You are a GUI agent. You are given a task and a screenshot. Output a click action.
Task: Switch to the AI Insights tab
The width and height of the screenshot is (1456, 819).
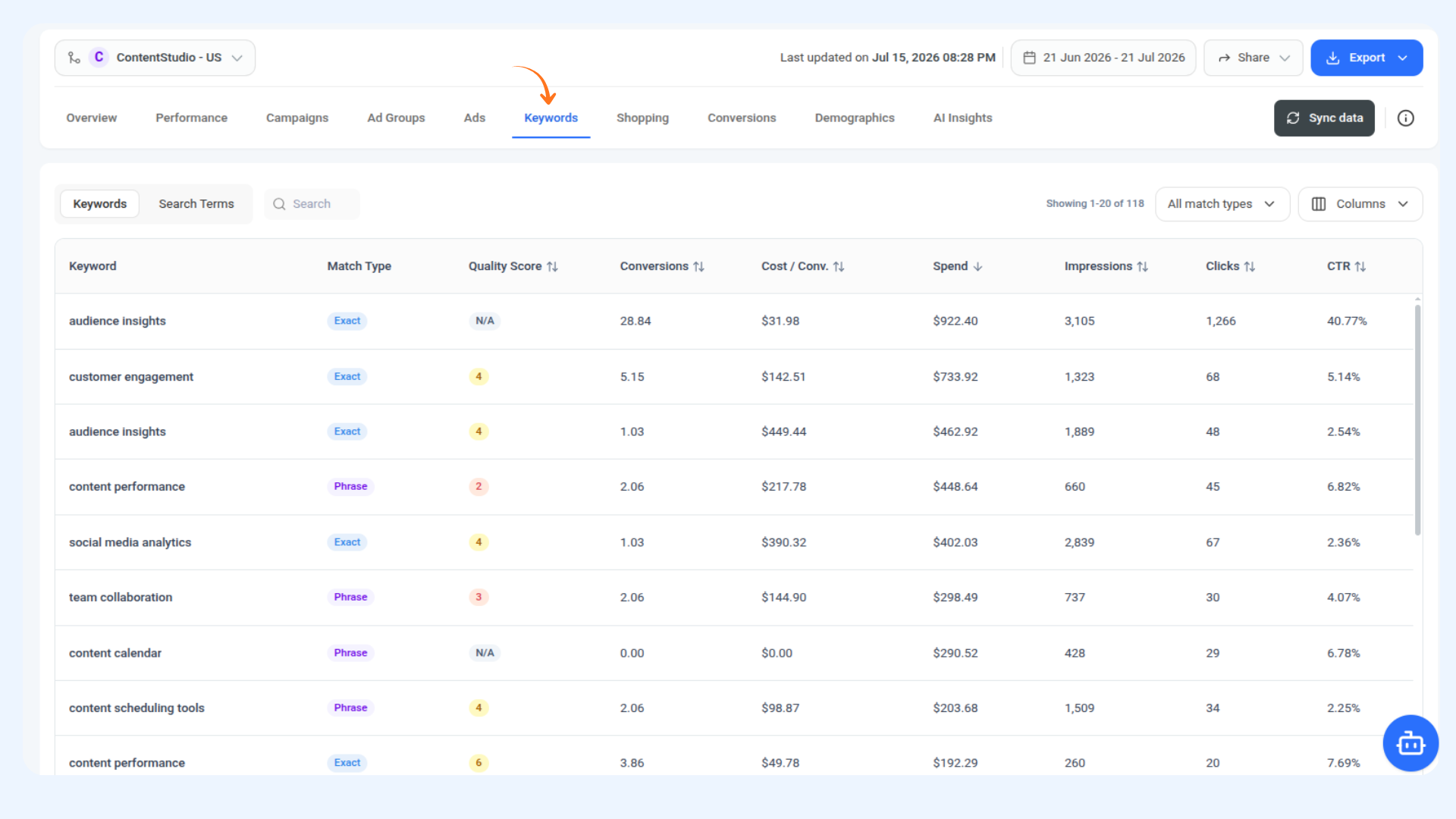click(962, 118)
